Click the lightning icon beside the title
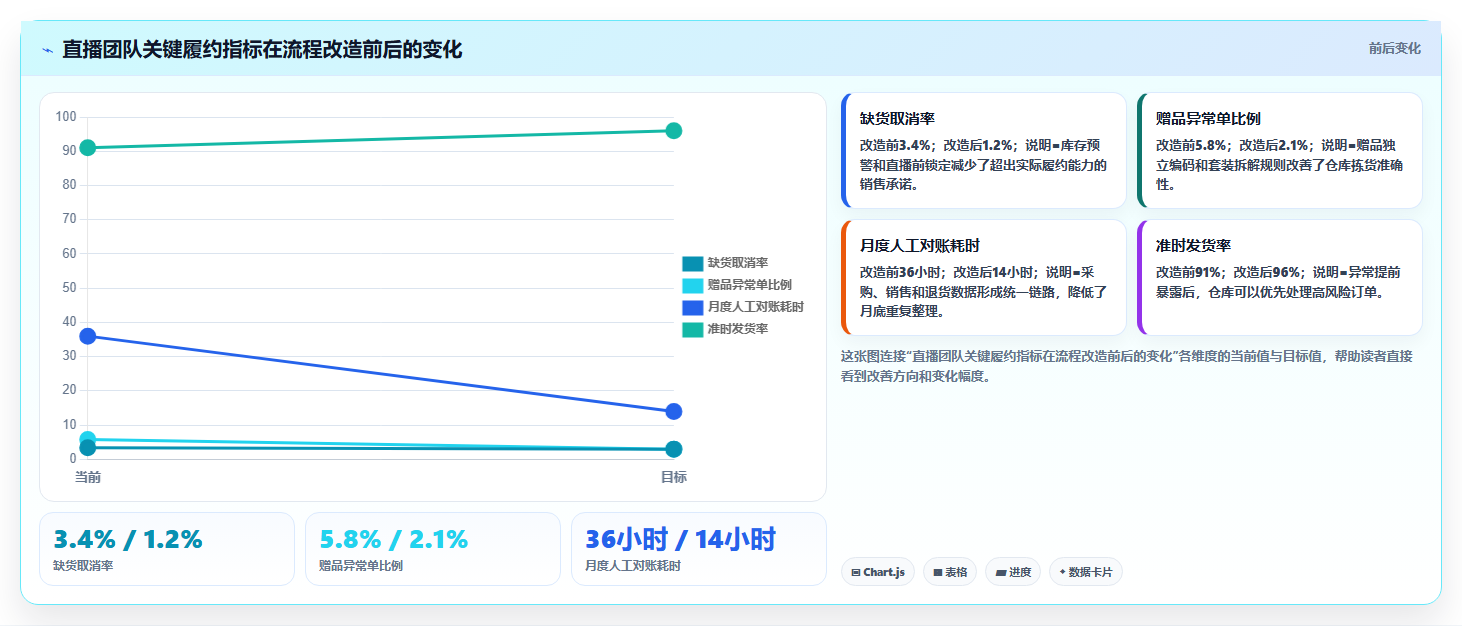Screen dimensions: 1462x626 click(47, 50)
